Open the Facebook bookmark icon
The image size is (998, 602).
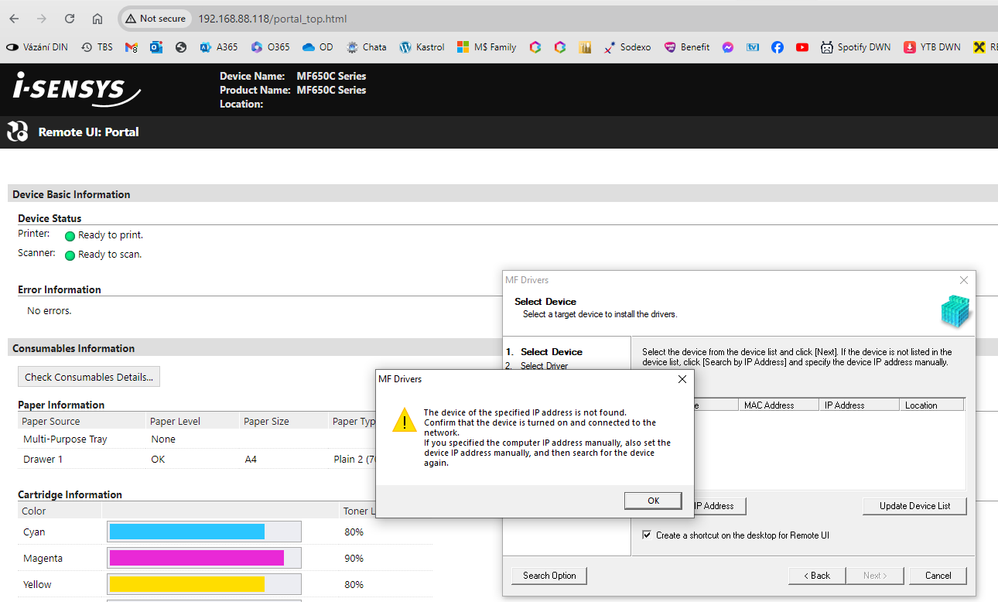pyautogui.click(x=777, y=47)
